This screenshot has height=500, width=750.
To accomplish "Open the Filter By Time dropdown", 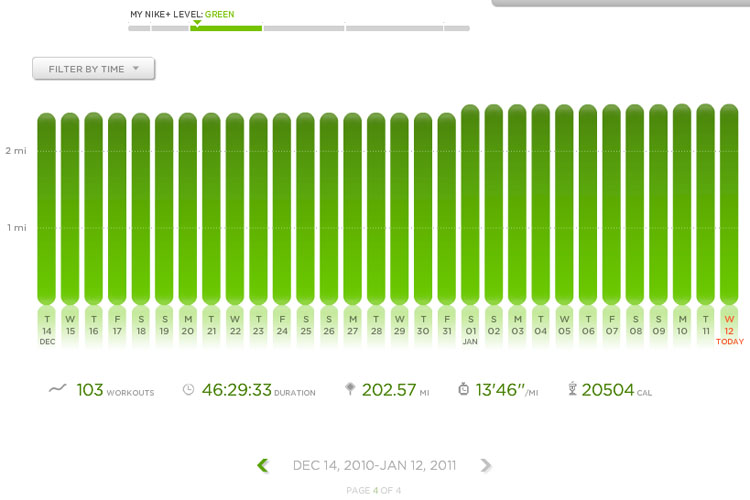I will tap(94, 68).
